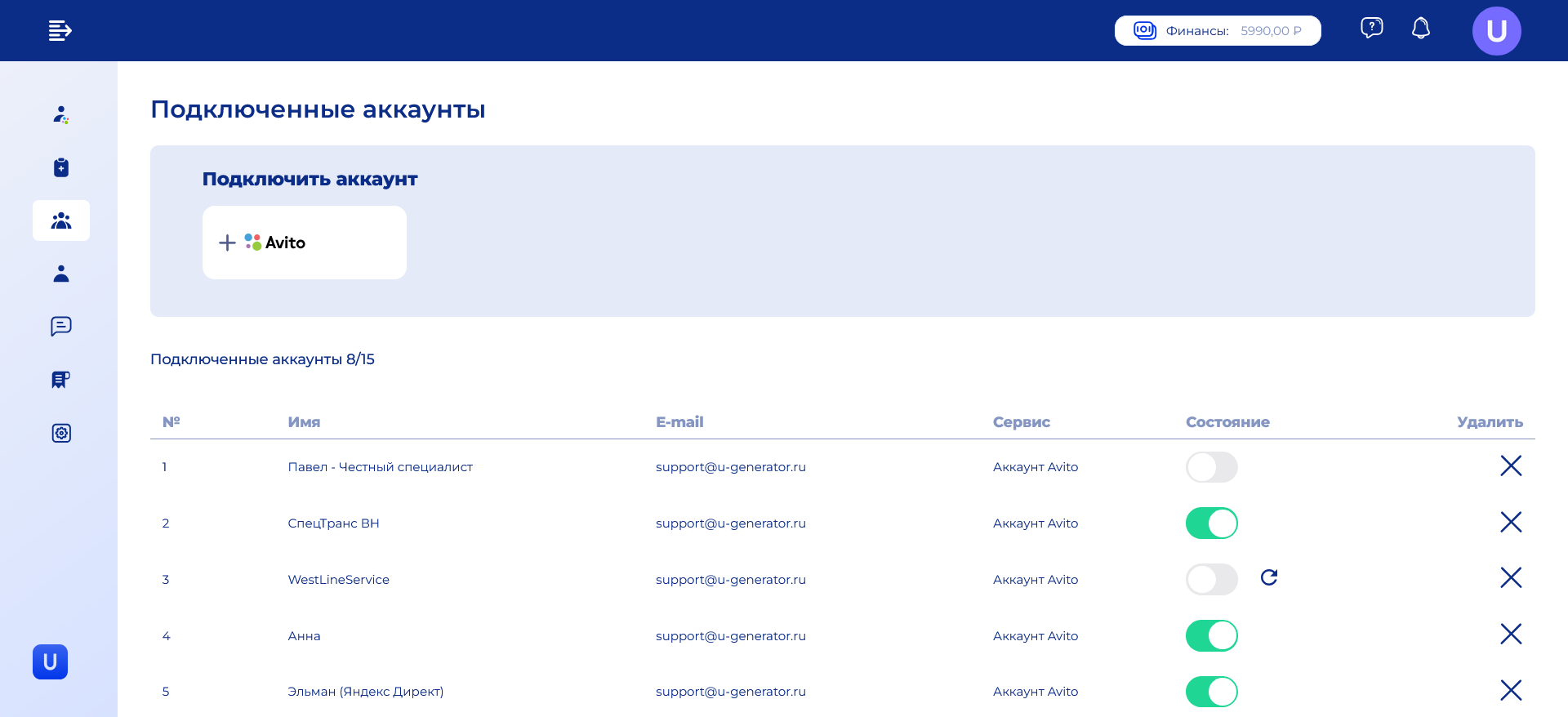Expand the sidebar menu icon
The width and height of the screenshot is (1568, 717).
pos(60,31)
